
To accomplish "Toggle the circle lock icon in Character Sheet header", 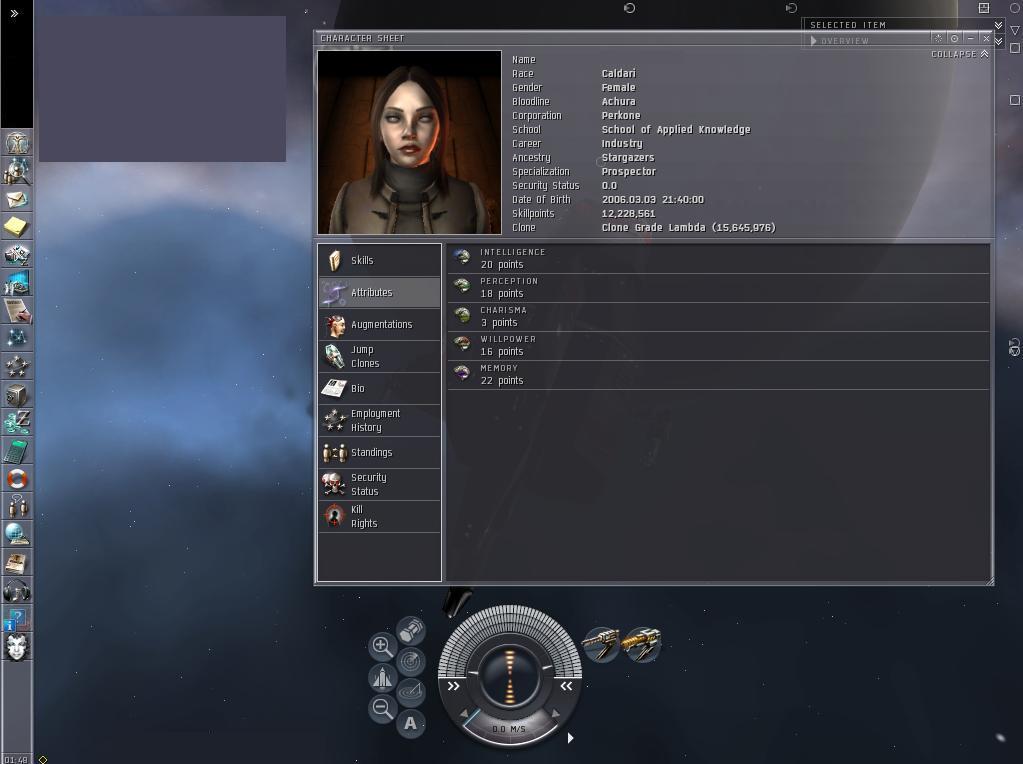I will (x=954, y=39).
